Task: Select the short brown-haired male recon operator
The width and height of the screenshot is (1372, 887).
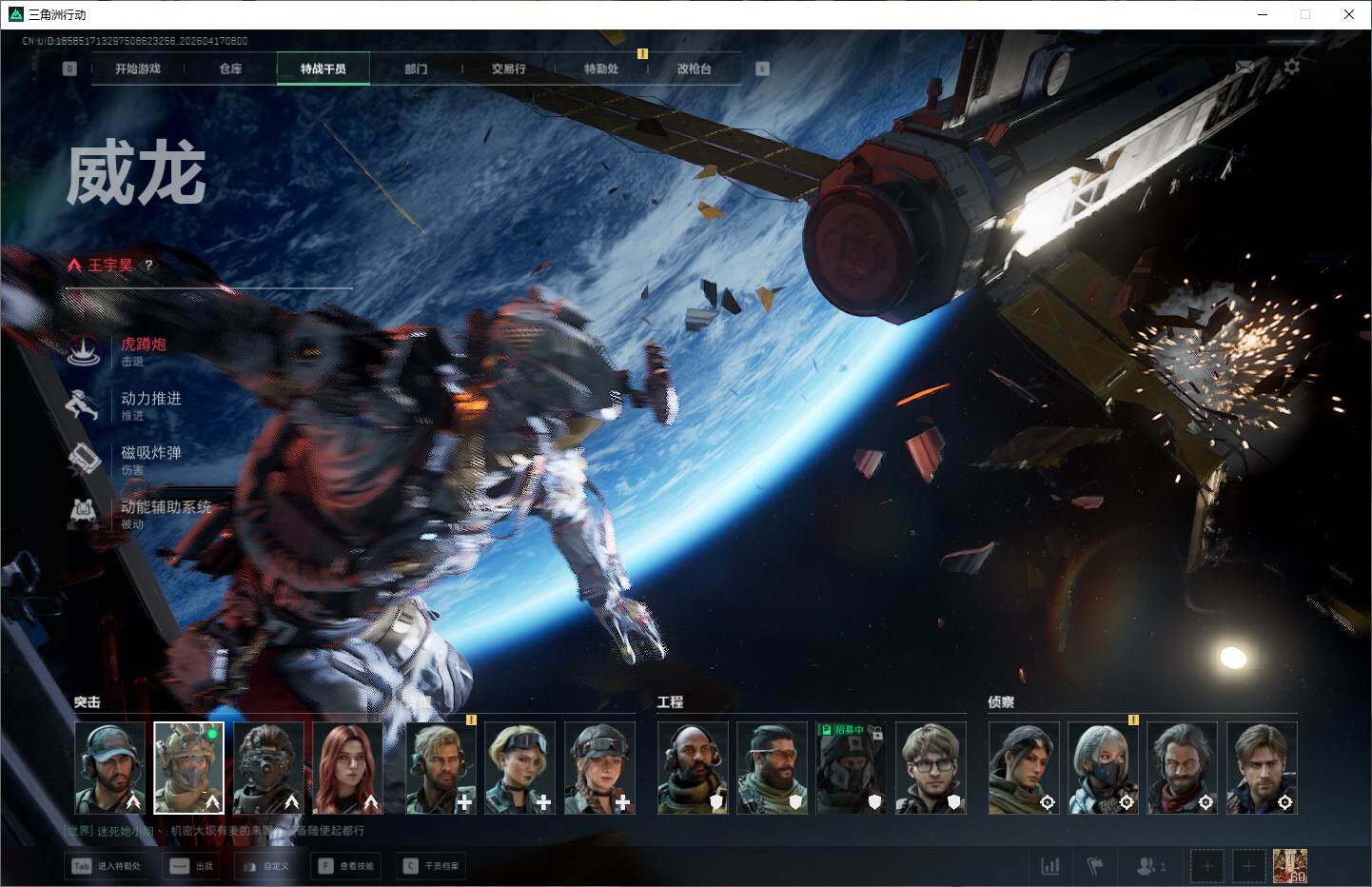Action: point(1262,768)
